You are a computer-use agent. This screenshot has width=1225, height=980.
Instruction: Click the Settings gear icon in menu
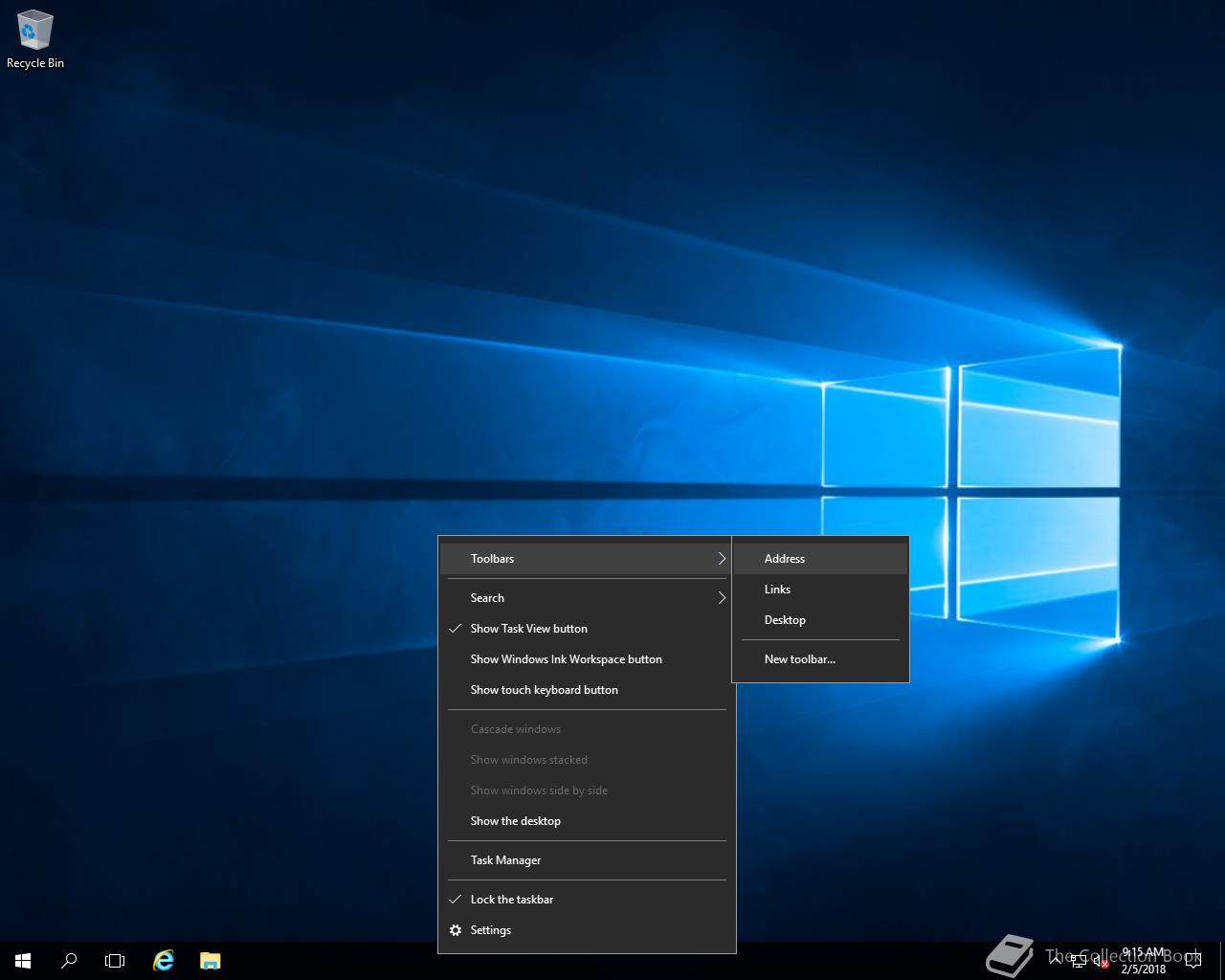click(456, 930)
